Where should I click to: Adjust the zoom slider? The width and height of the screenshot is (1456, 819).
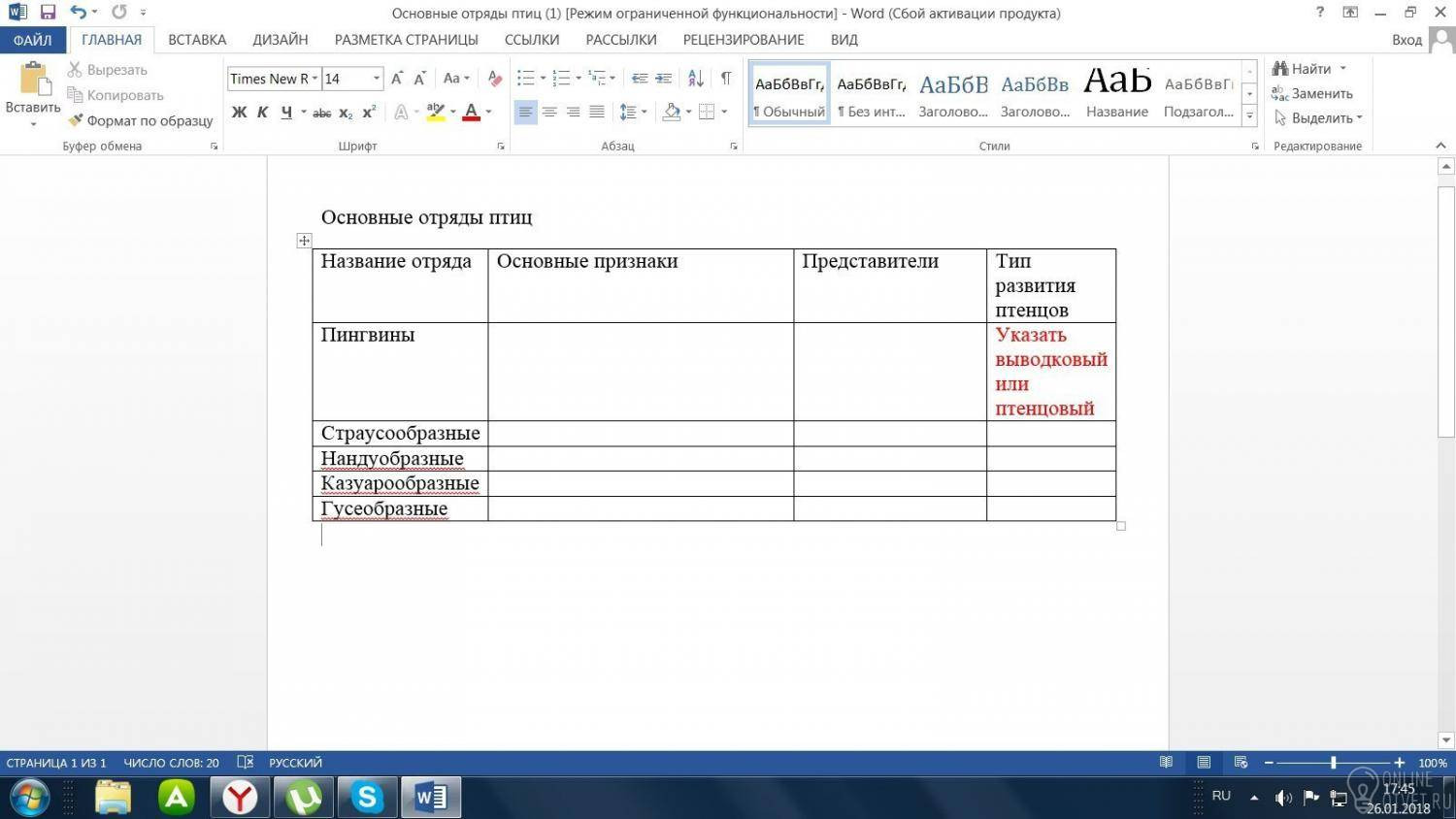click(1334, 763)
